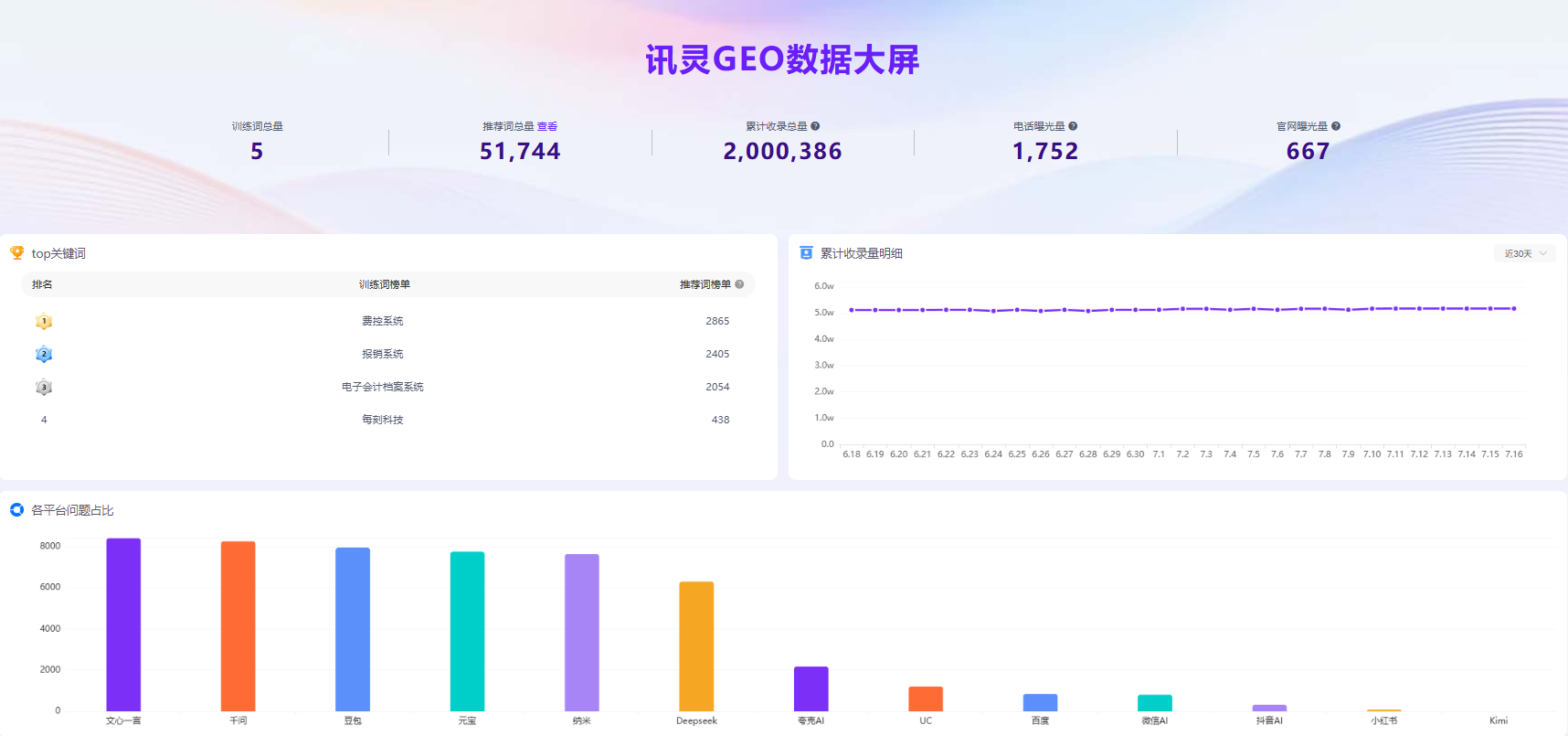
Task: Click the 7.16 date label on line chart
Action: [1514, 453]
